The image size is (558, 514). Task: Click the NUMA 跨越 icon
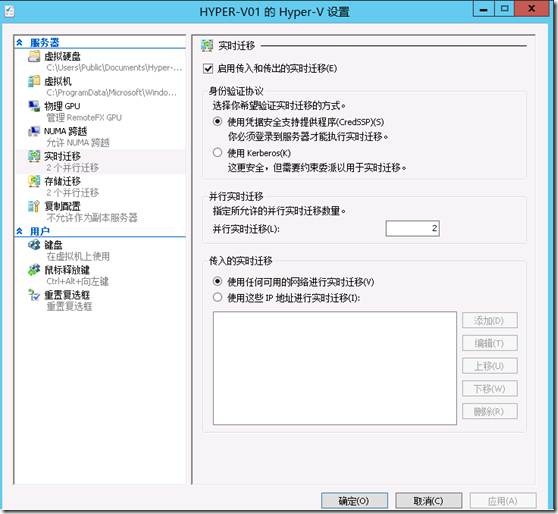pos(34,131)
